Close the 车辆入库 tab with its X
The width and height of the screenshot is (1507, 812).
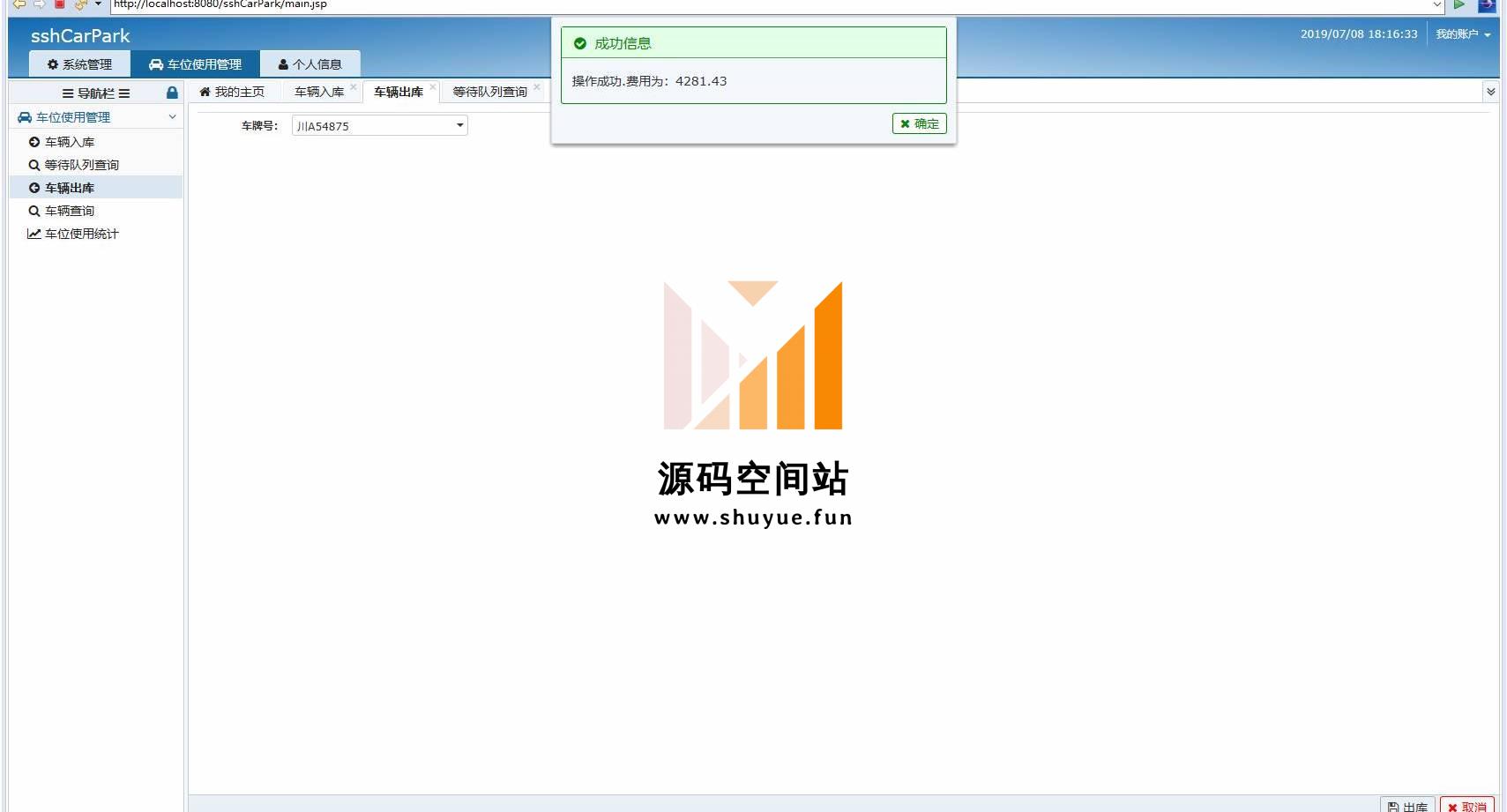tap(353, 86)
